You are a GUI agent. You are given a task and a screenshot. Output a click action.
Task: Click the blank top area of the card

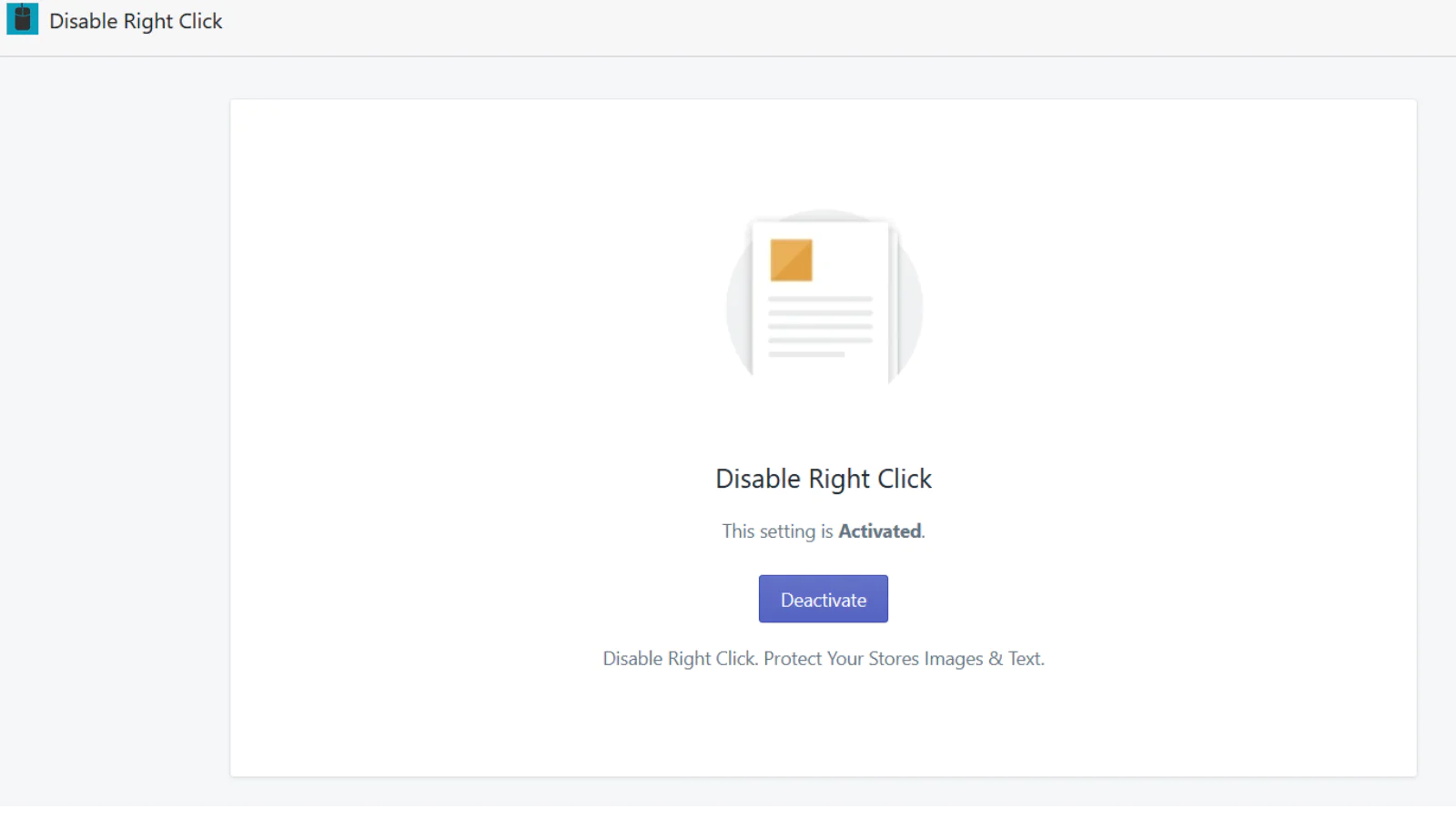(x=824, y=150)
